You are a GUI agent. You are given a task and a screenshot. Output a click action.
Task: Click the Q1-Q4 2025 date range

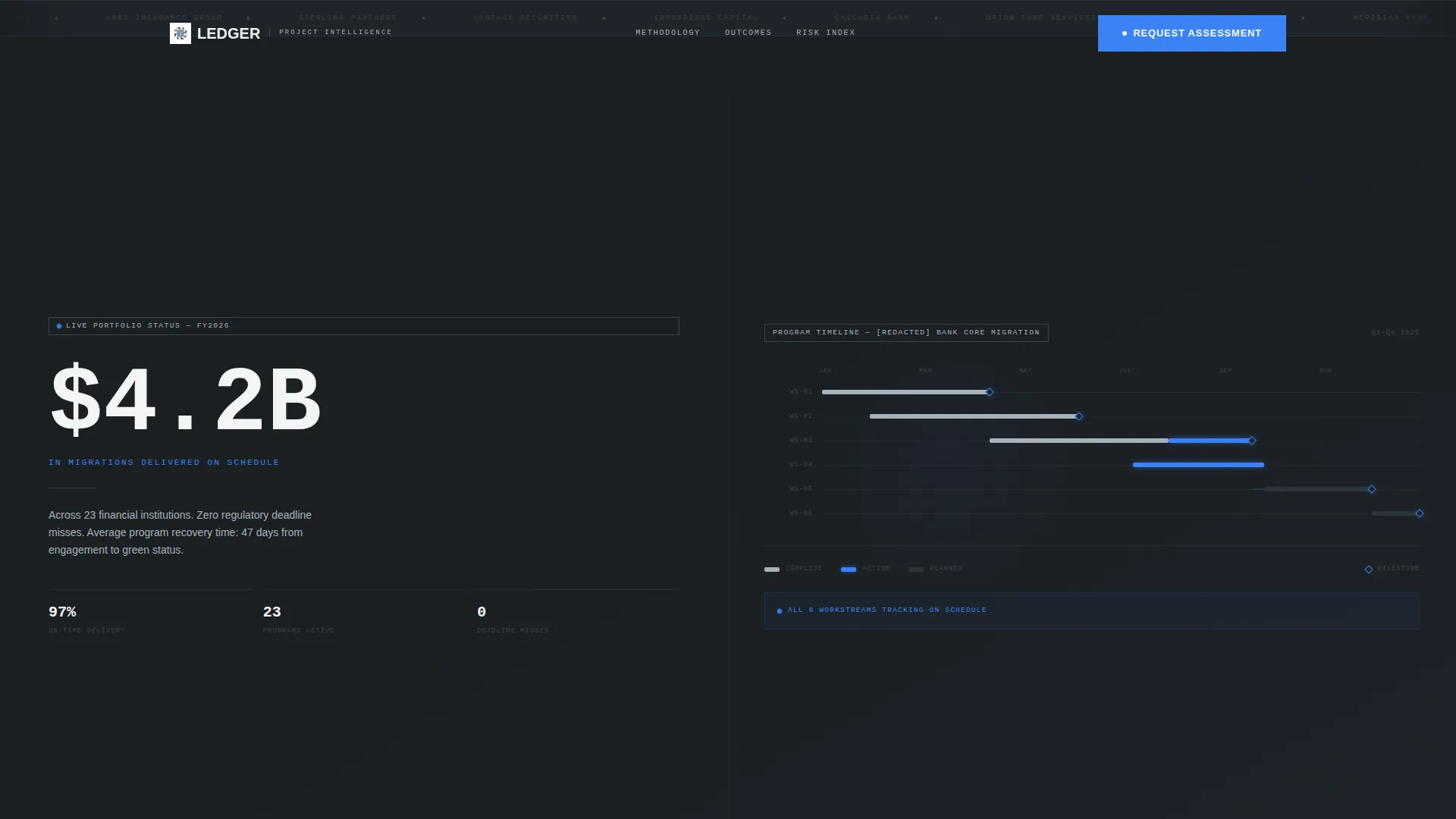click(x=1395, y=333)
